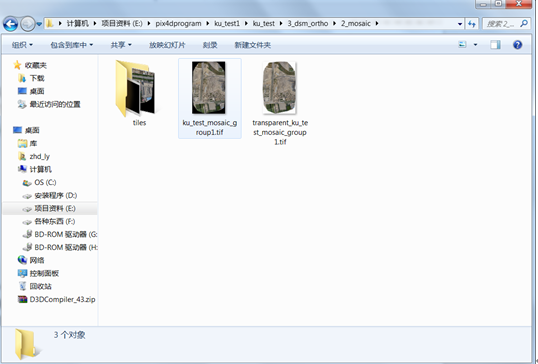Go back with the Back arrow button
Image resolution: width=538 pixels, height=364 pixels.
tap(10, 24)
